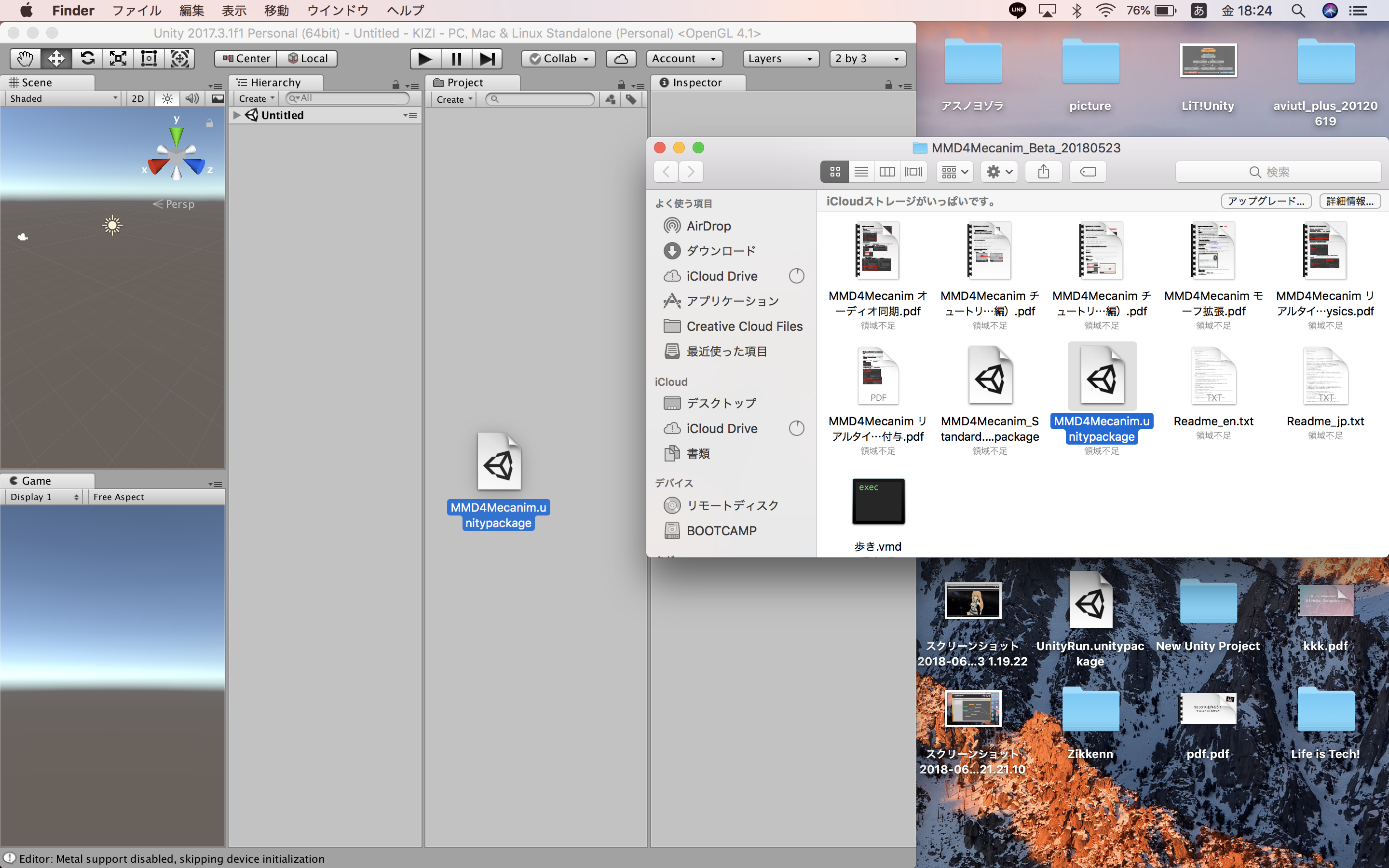This screenshot has width=1389, height=868.
Task: Toggle Local handle rotation button
Action: click(x=307, y=58)
